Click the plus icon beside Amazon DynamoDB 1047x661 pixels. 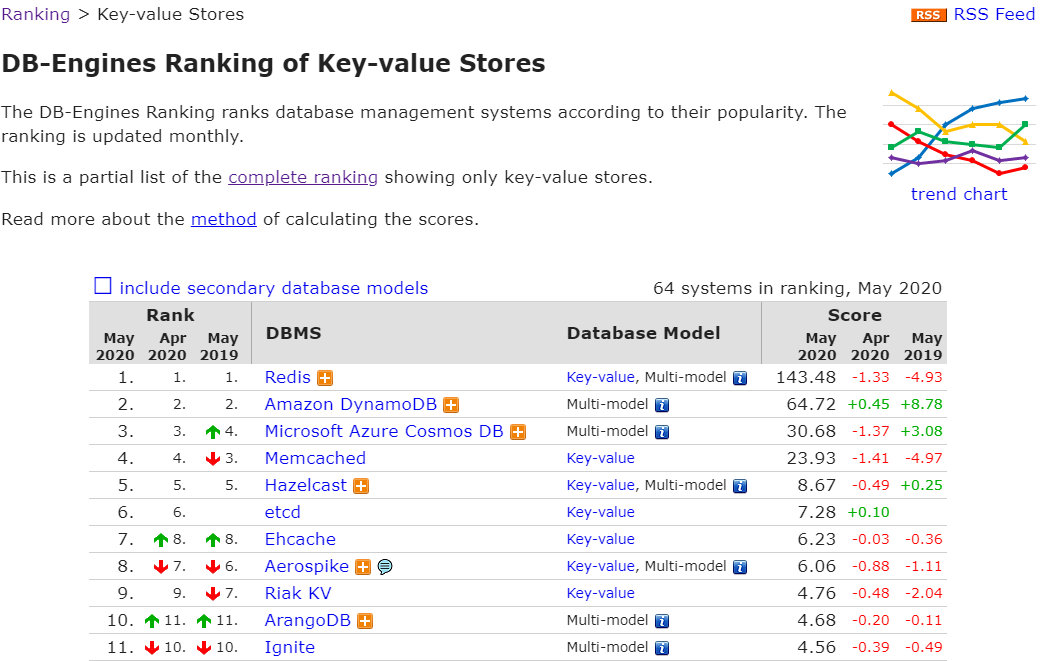tap(451, 405)
